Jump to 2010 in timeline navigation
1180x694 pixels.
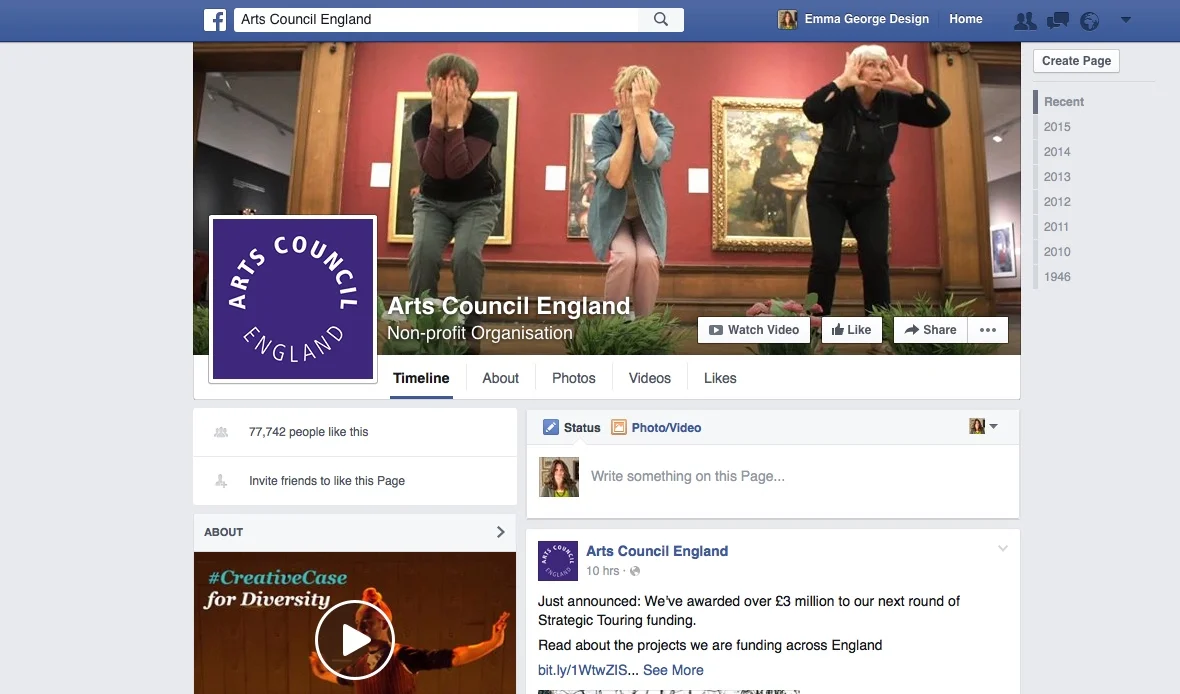tap(1057, 251)
